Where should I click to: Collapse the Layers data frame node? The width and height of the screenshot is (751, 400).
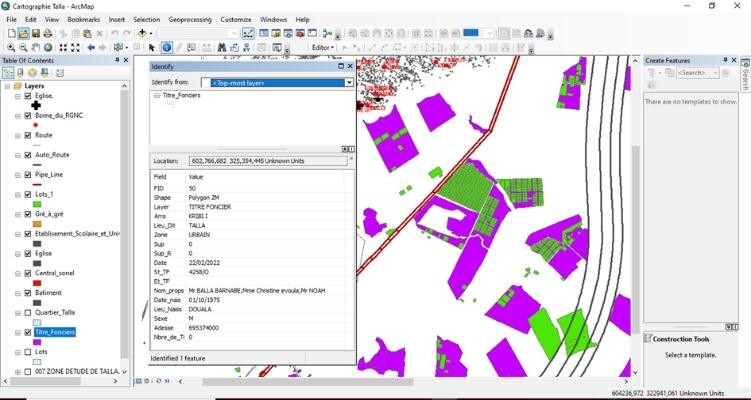tap(8, 86)
